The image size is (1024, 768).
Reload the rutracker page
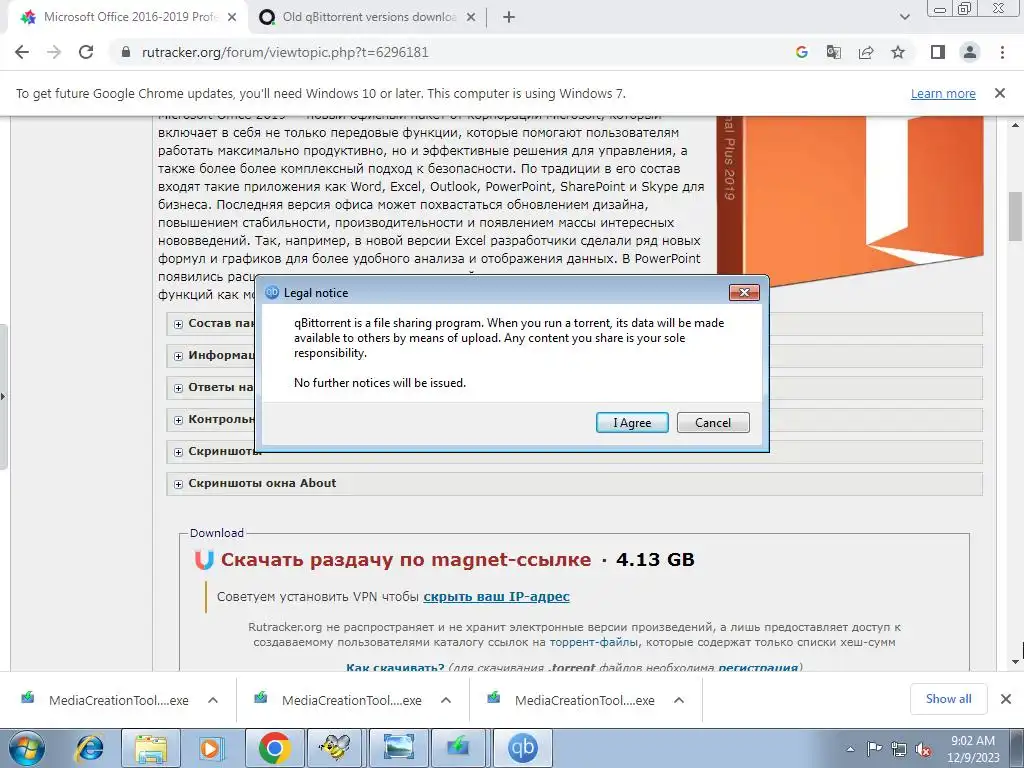click(86, 52)
